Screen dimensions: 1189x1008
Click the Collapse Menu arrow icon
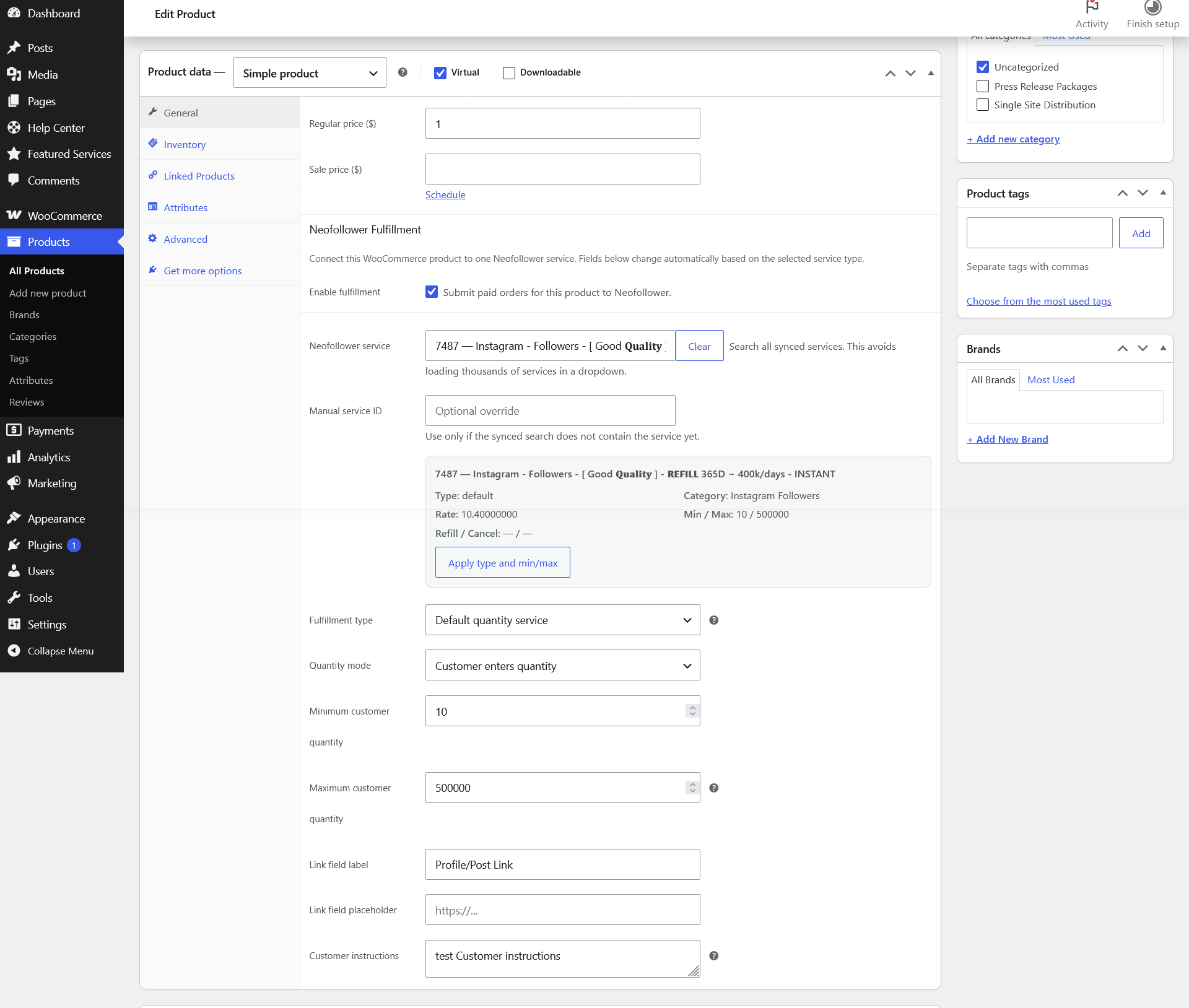14,651
